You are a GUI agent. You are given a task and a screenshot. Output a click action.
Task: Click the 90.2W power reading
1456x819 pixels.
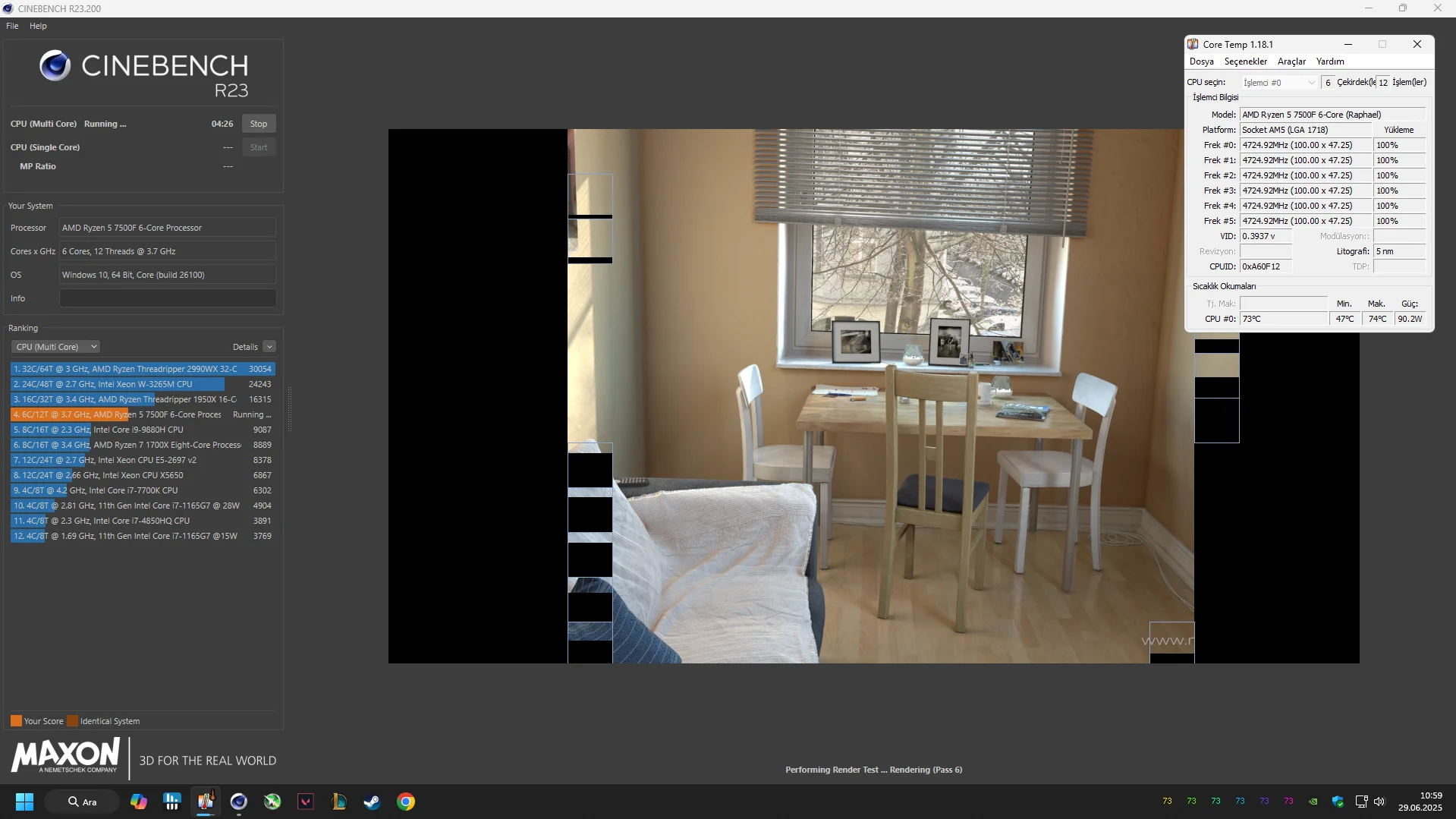1410,319
